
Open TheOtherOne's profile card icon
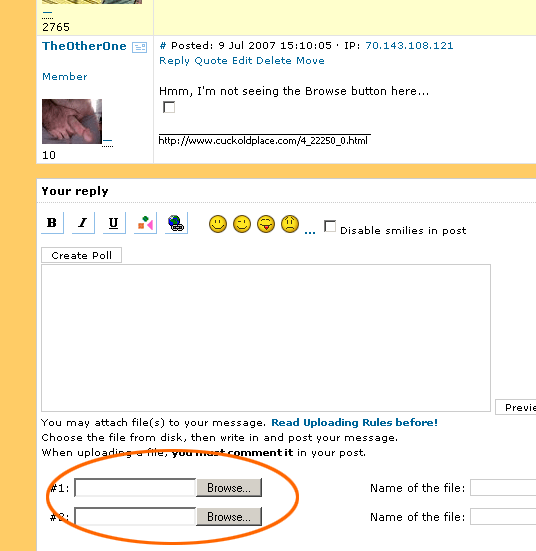click(x=140, y=47)
